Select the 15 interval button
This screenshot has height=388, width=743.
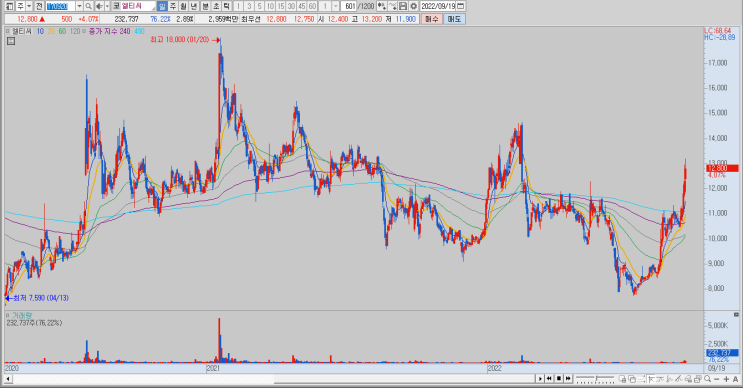[281, 6]
